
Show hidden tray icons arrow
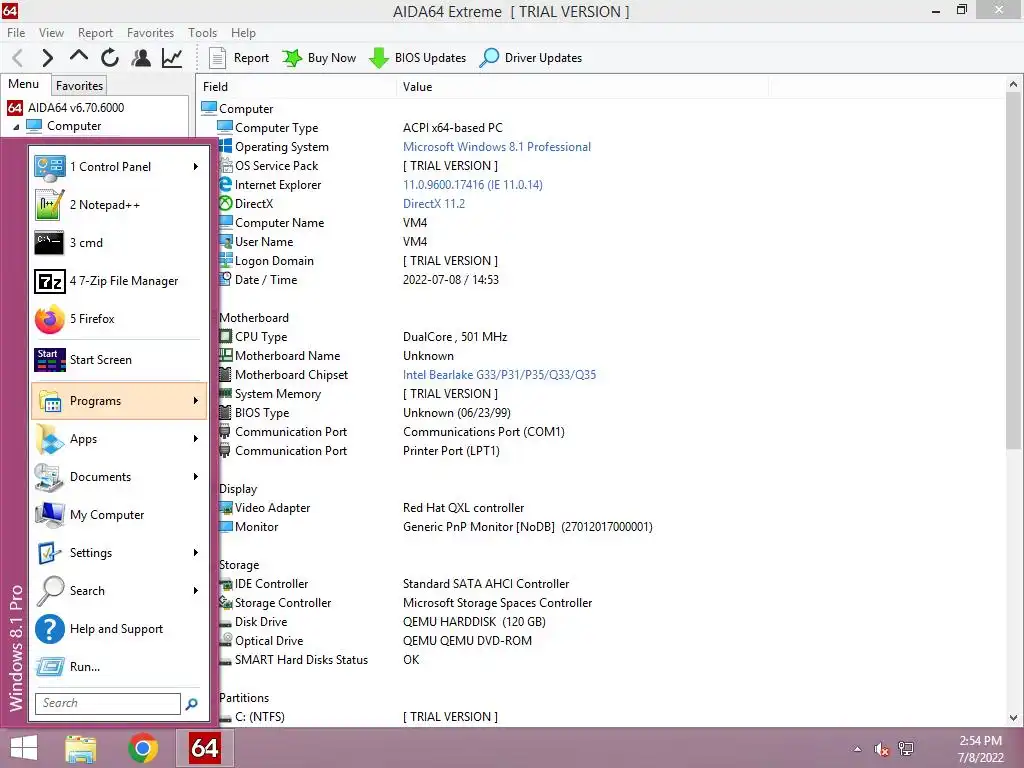point(857,750)
